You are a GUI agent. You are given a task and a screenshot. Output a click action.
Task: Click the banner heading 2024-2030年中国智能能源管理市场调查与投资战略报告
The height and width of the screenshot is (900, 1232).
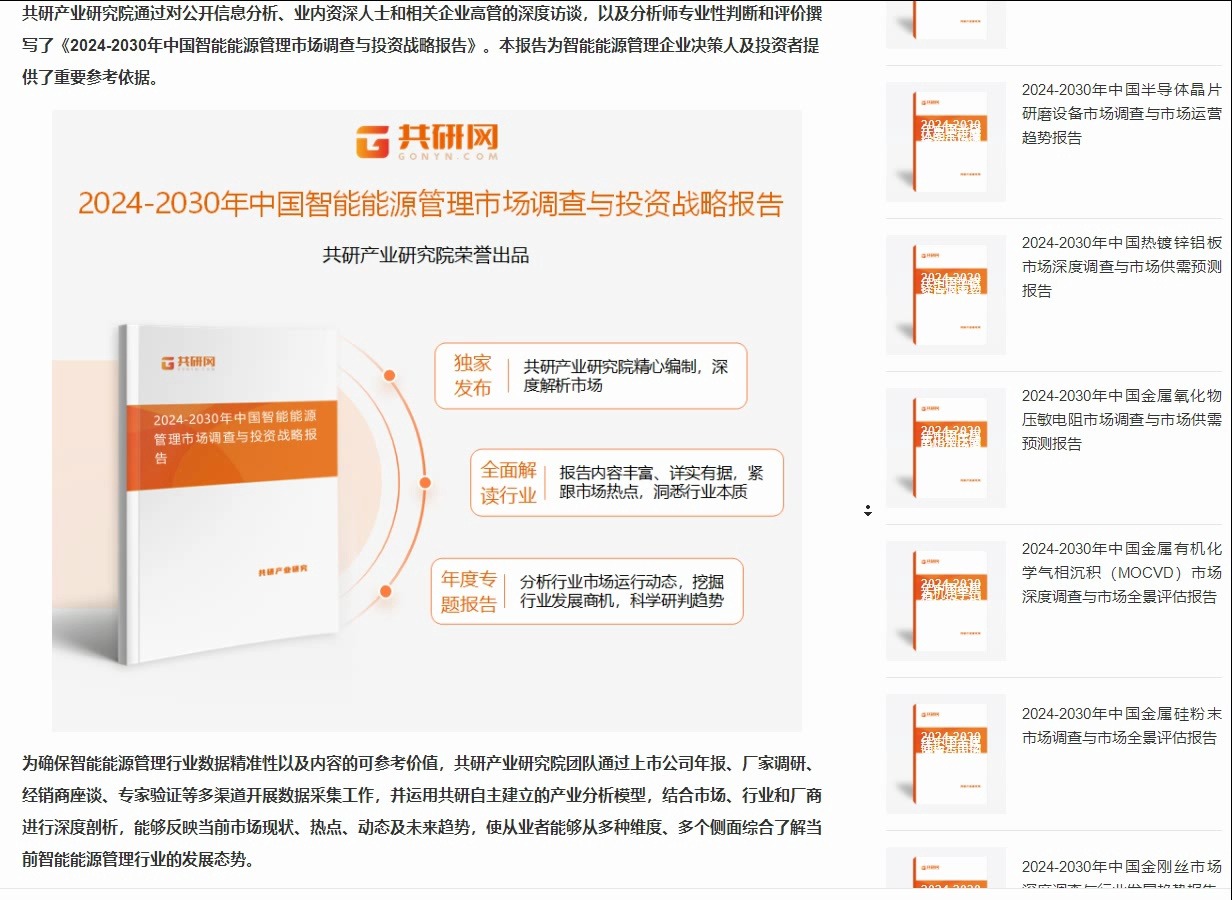click(430, 203)
